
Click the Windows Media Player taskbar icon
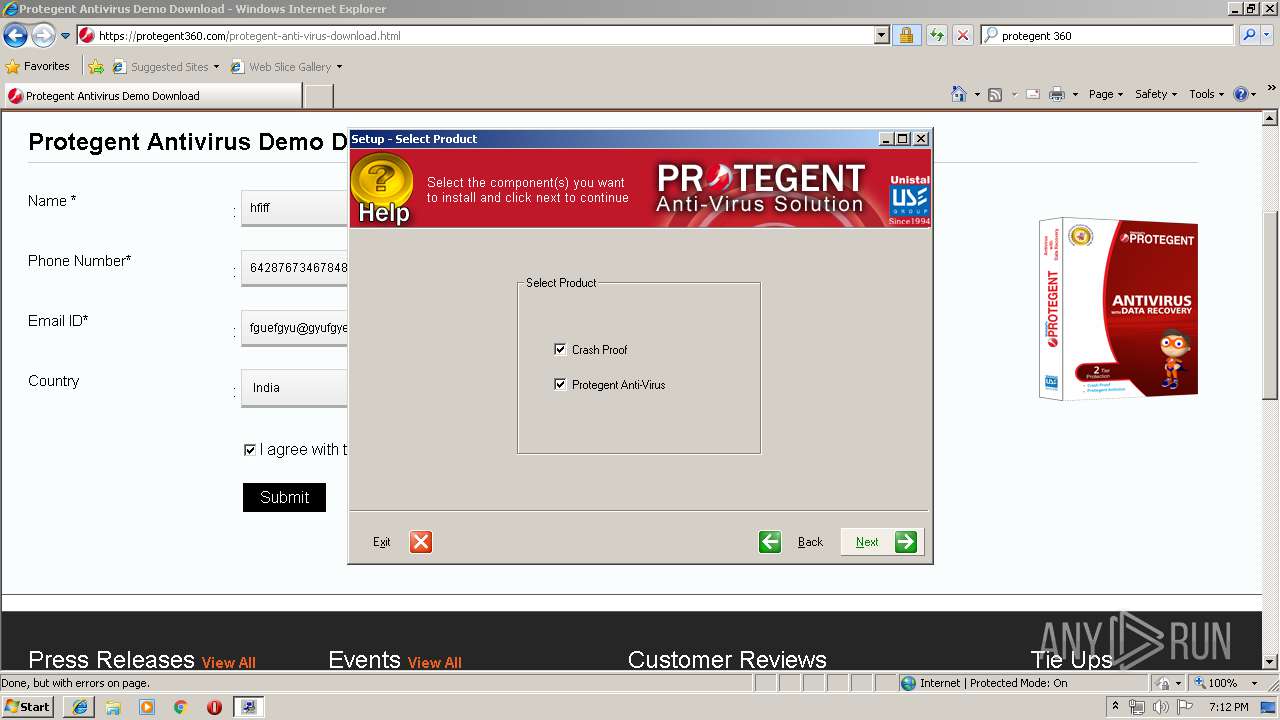[147, 707]
